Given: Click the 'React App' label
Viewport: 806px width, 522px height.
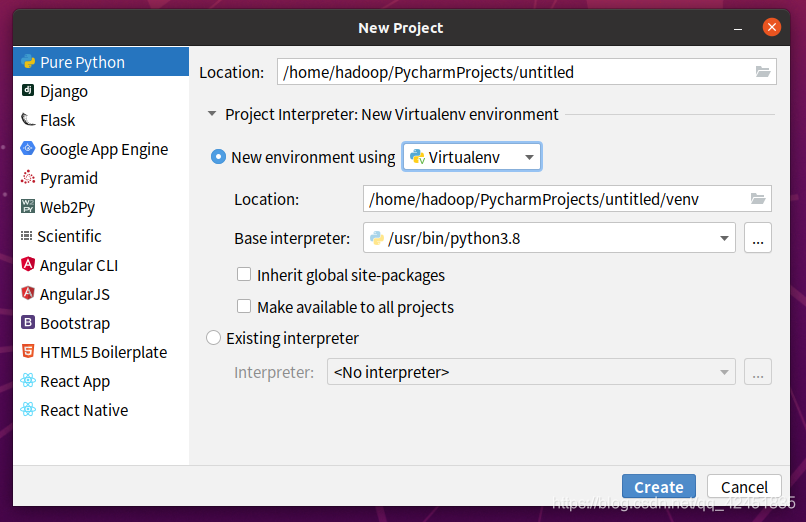Looking at the screenshot, I should 75,382.
